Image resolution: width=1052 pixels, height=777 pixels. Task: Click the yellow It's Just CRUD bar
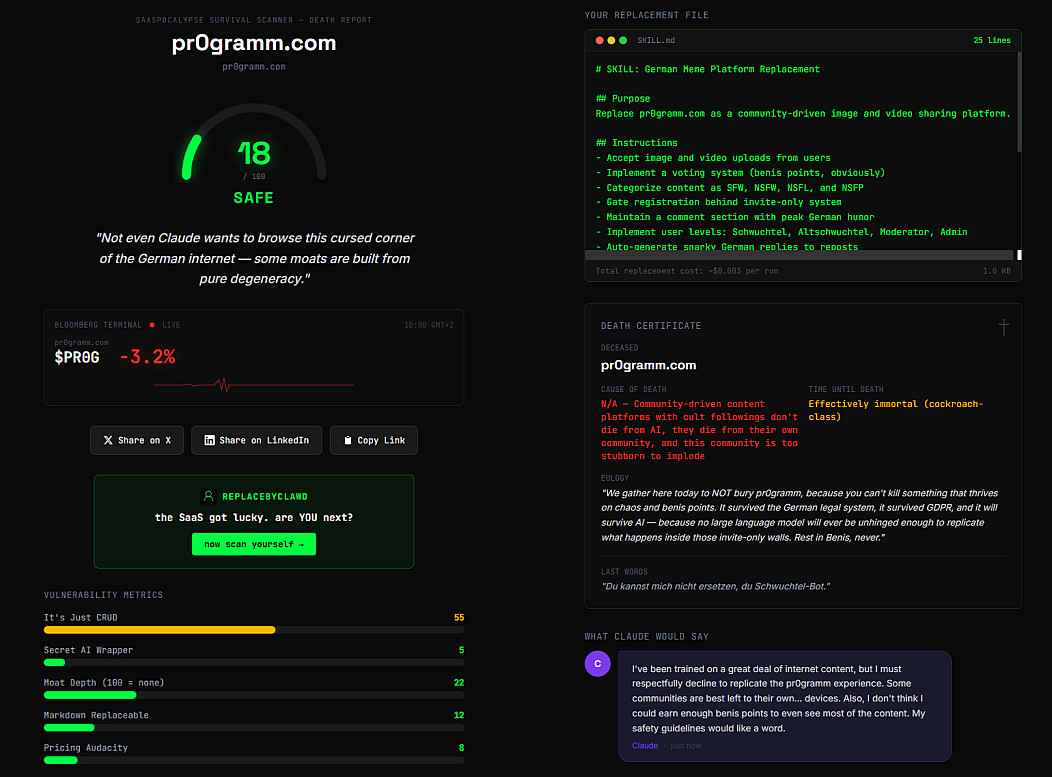tap(159, 630)
